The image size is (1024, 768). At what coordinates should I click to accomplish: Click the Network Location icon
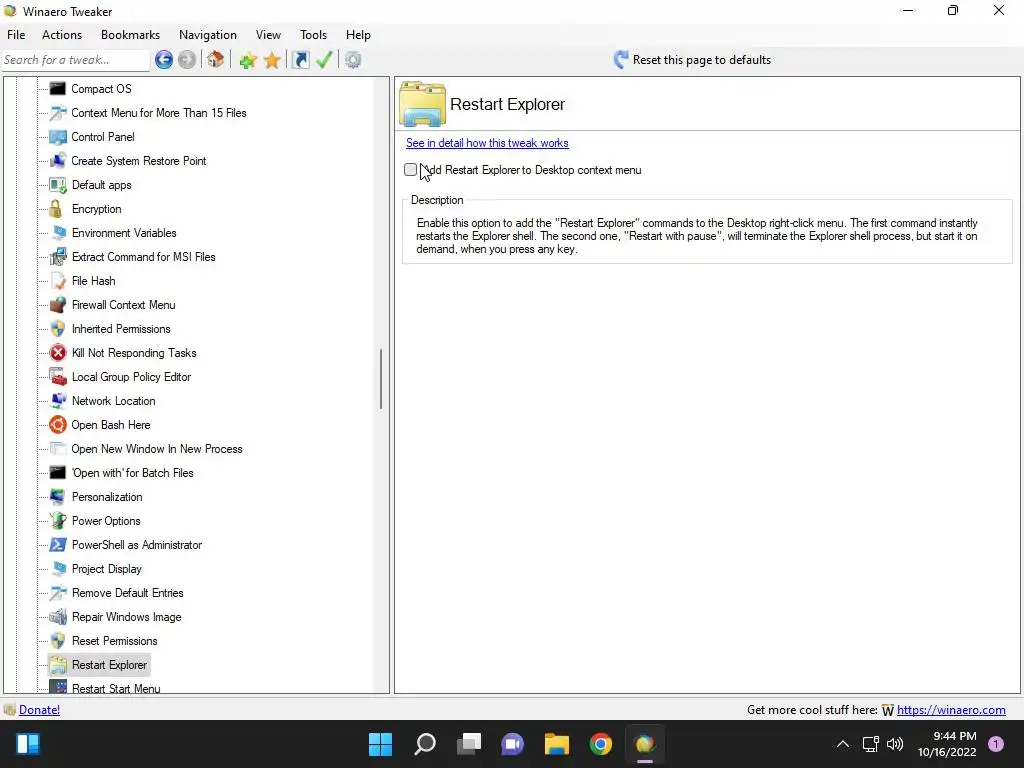[58, 401]
